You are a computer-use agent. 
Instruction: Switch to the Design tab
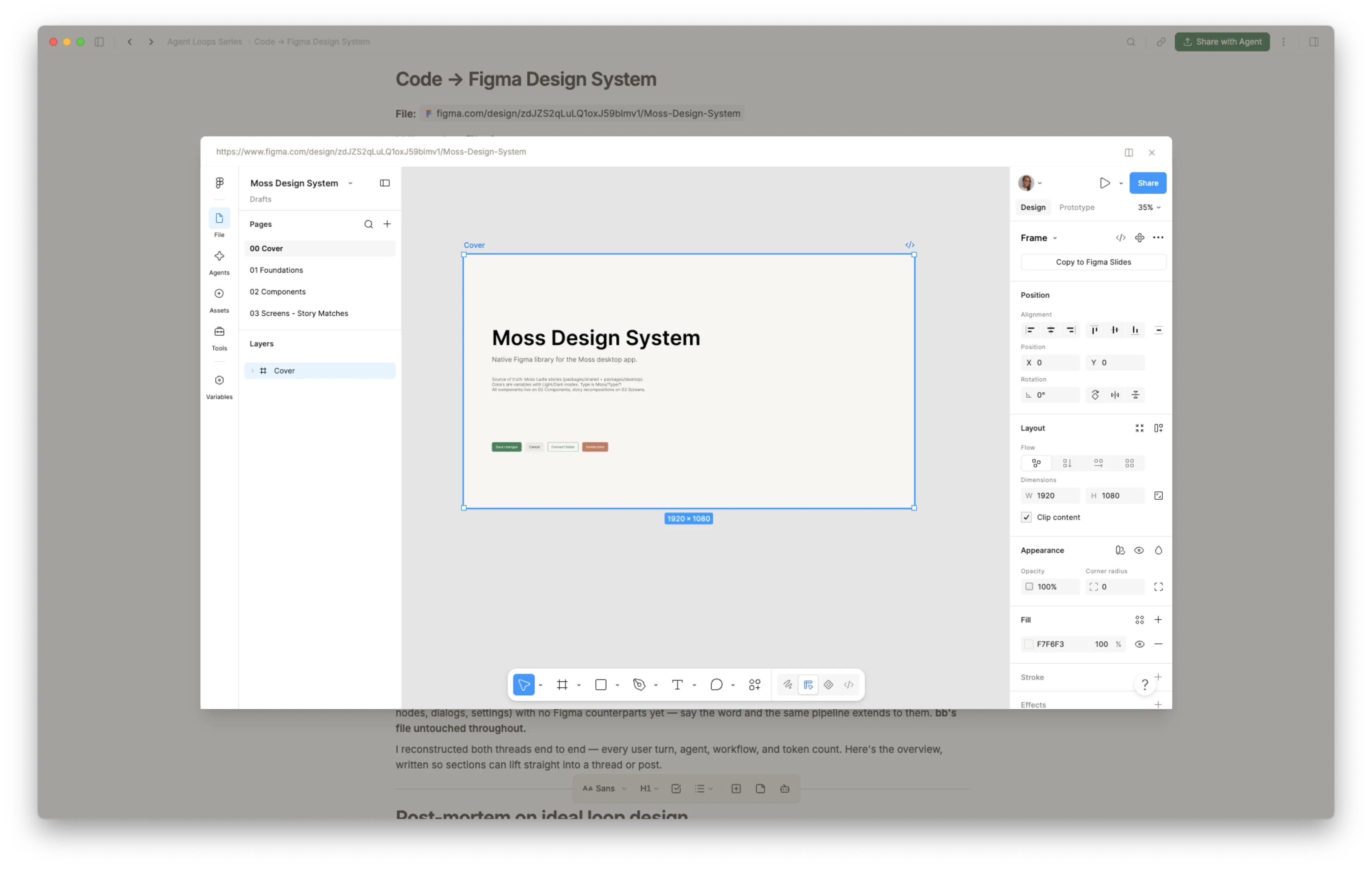click(1032, 207)
